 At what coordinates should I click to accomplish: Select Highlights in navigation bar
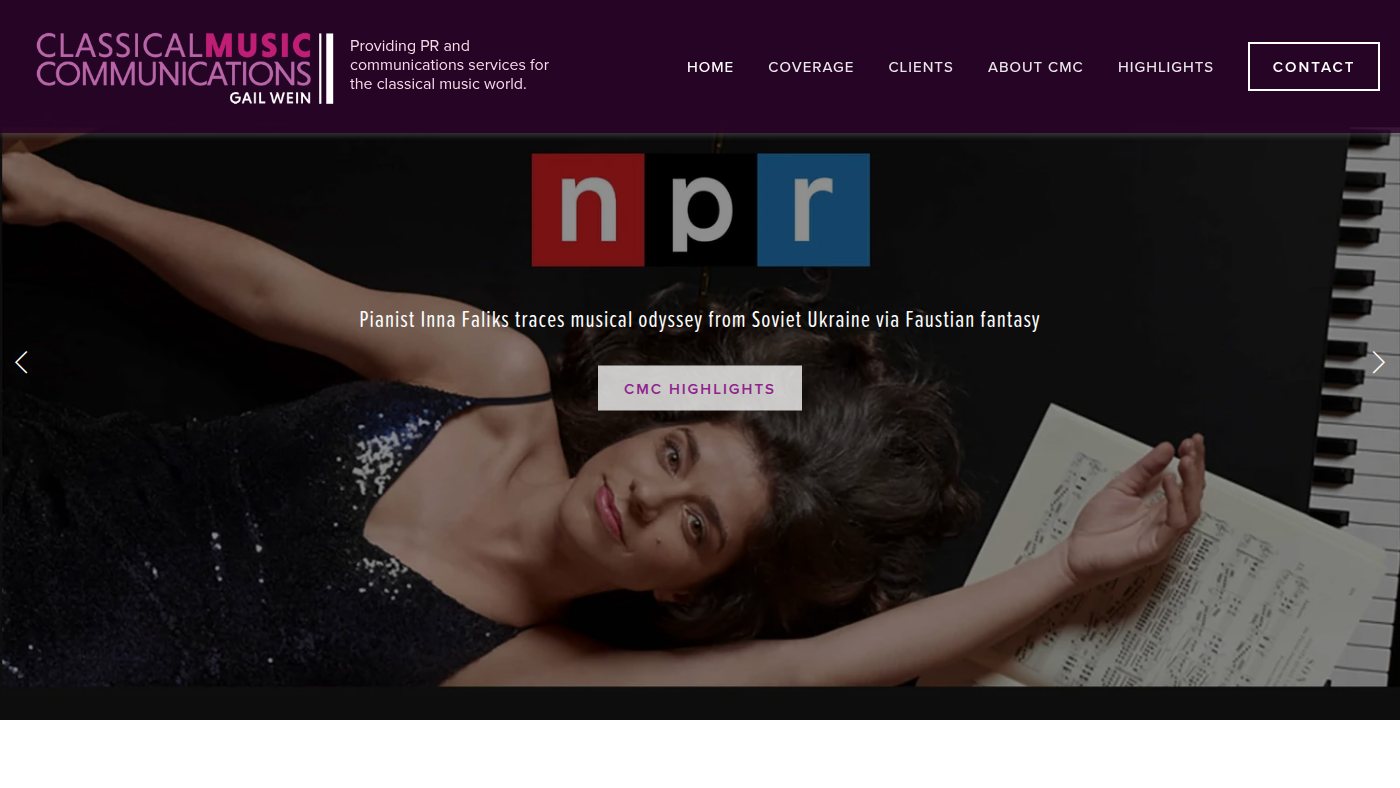[x=1165, y=67]
